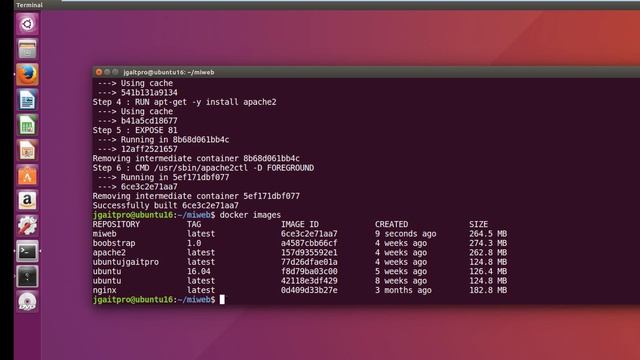Viewport: 640px width, 360px height.
Task: Click image ID 0d409d33b27e
Action: 309,290
